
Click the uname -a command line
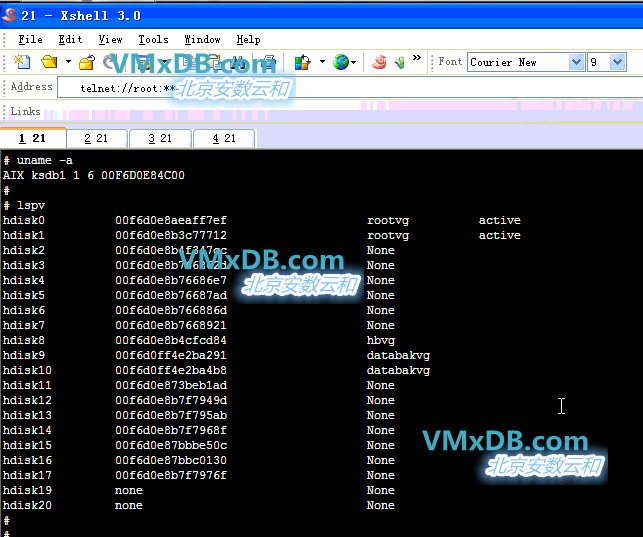[38, 160]
